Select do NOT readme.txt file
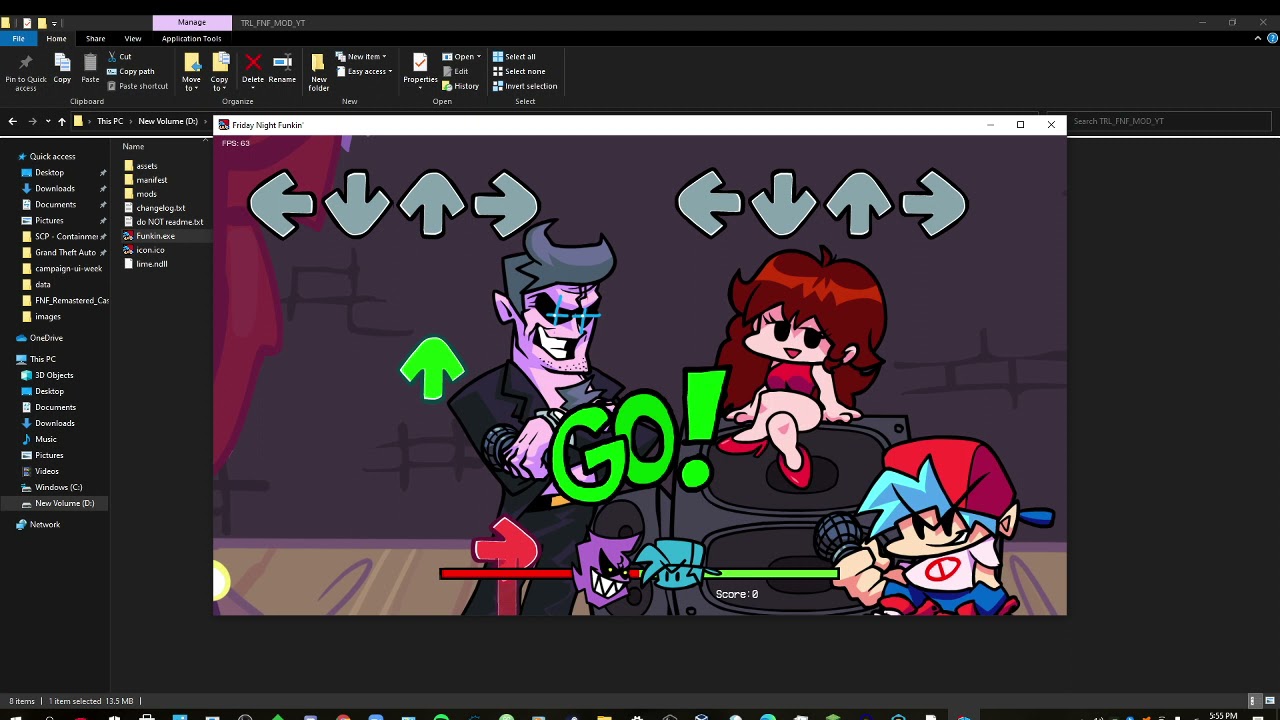Image resolution: width=1280 pixels, height=720 pixels. 169,222
